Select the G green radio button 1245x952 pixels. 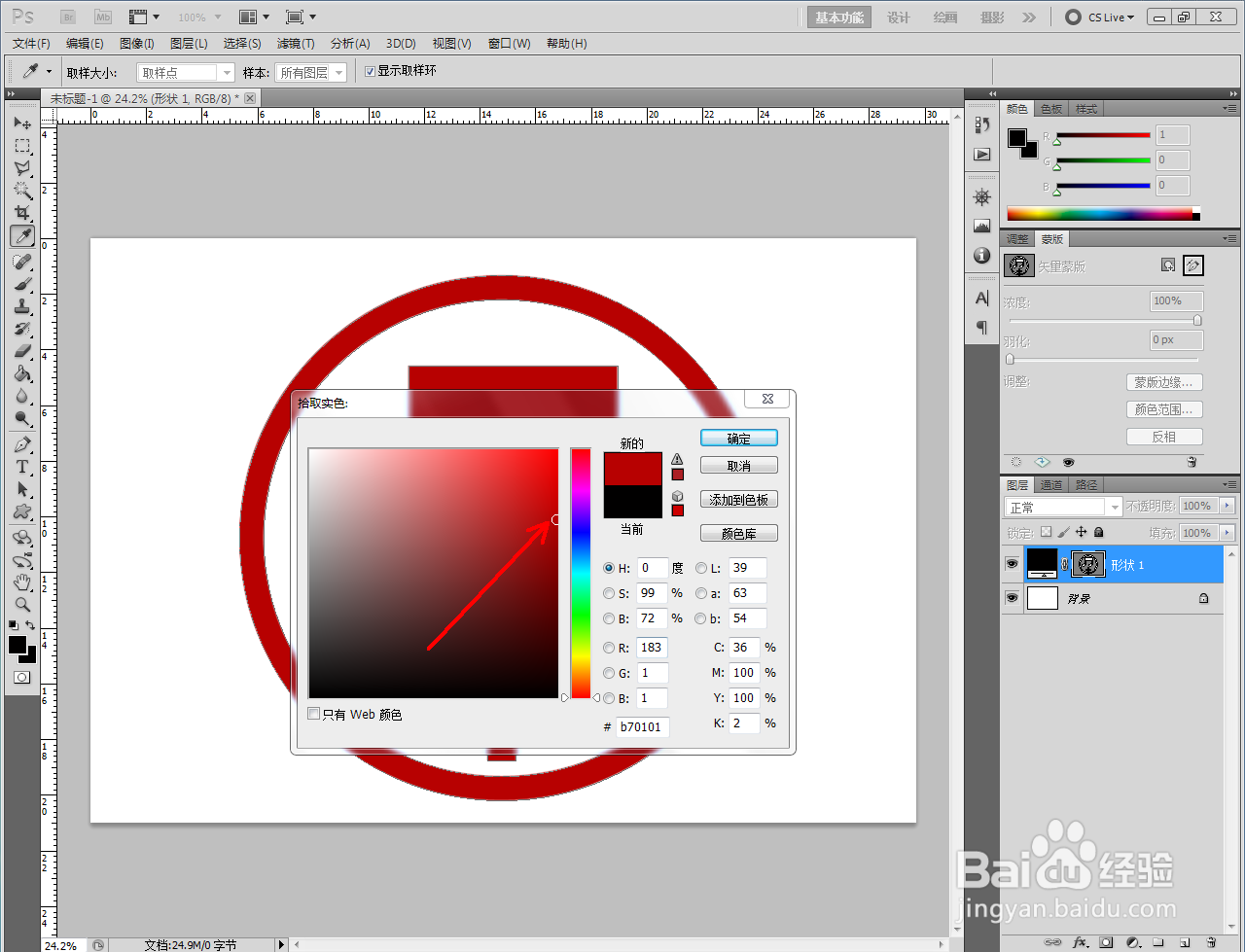(x=609, y=673)
